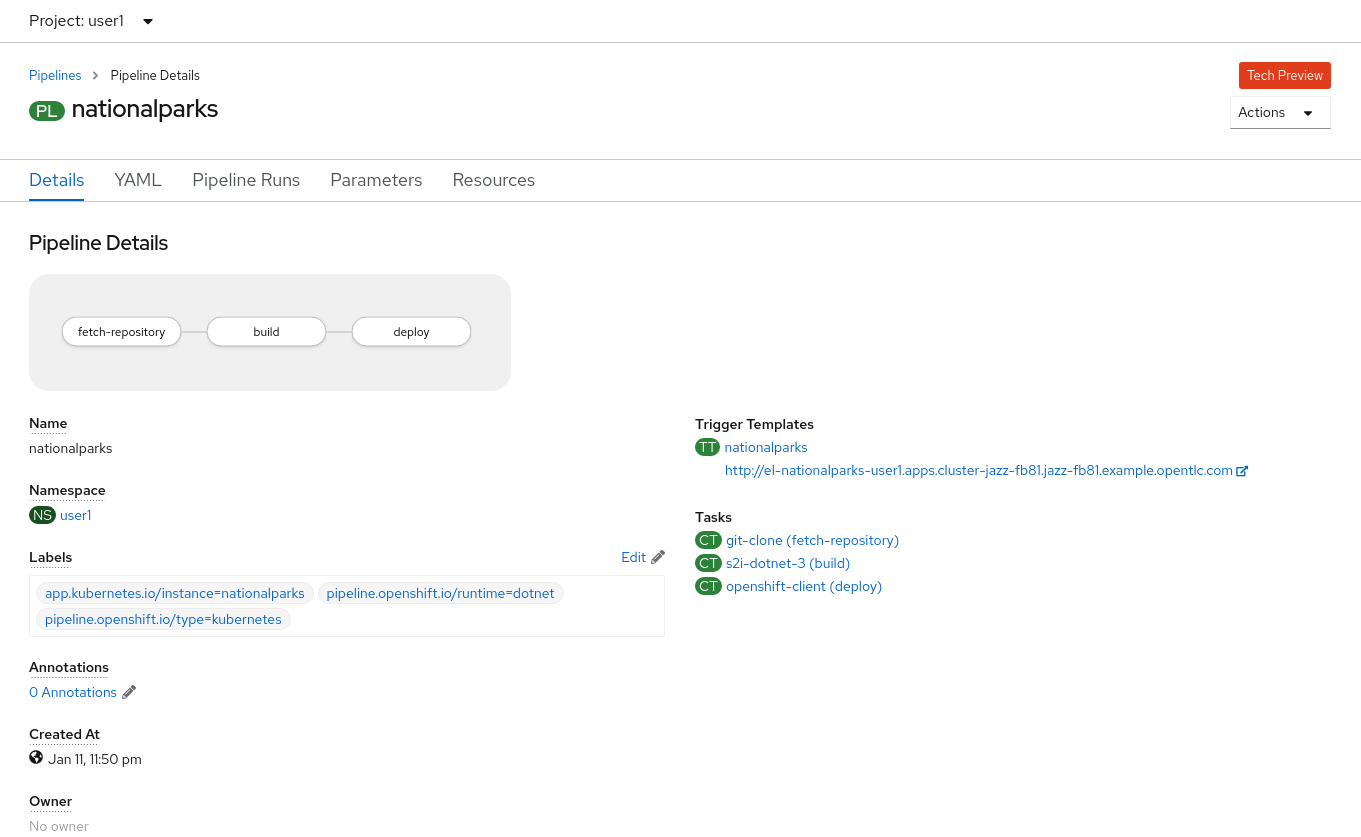
Task: Click the pencil icon beside Edit labels
Action: (x=657, y=557)
